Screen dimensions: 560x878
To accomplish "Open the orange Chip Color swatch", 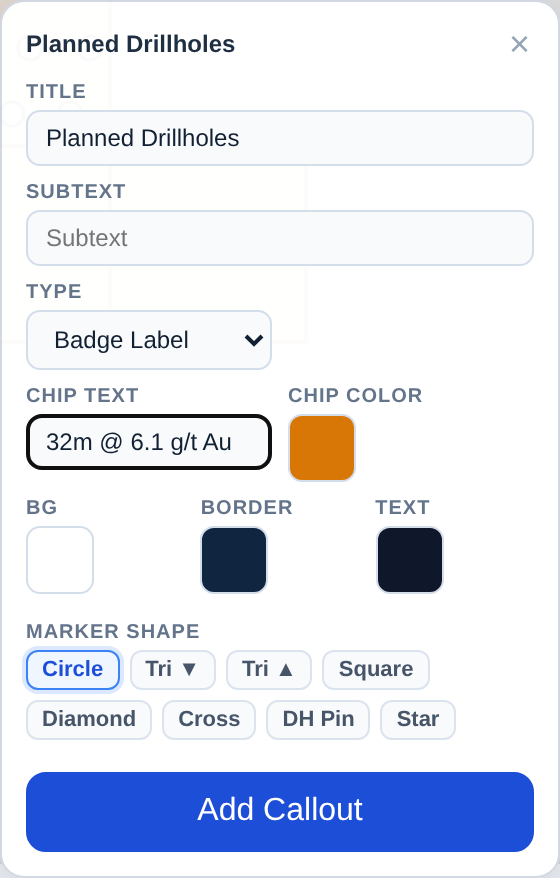I will (x=322, y=448).
